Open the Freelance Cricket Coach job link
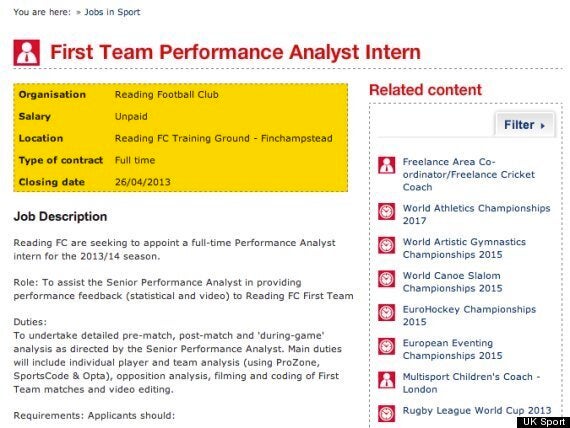570x428 pixels. click(469, 175)
